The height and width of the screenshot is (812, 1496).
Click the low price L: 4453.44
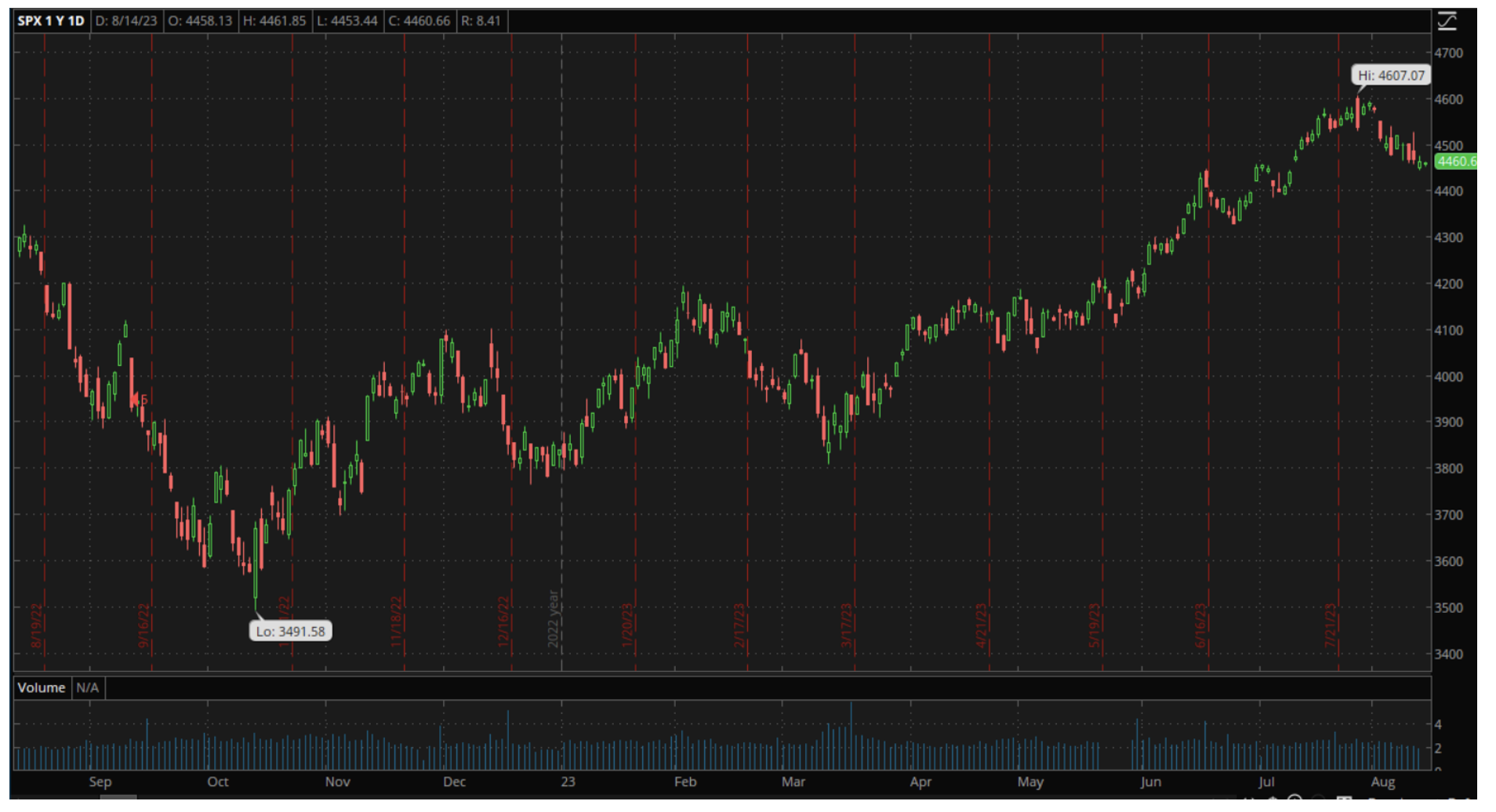click(x=347, y=20)
